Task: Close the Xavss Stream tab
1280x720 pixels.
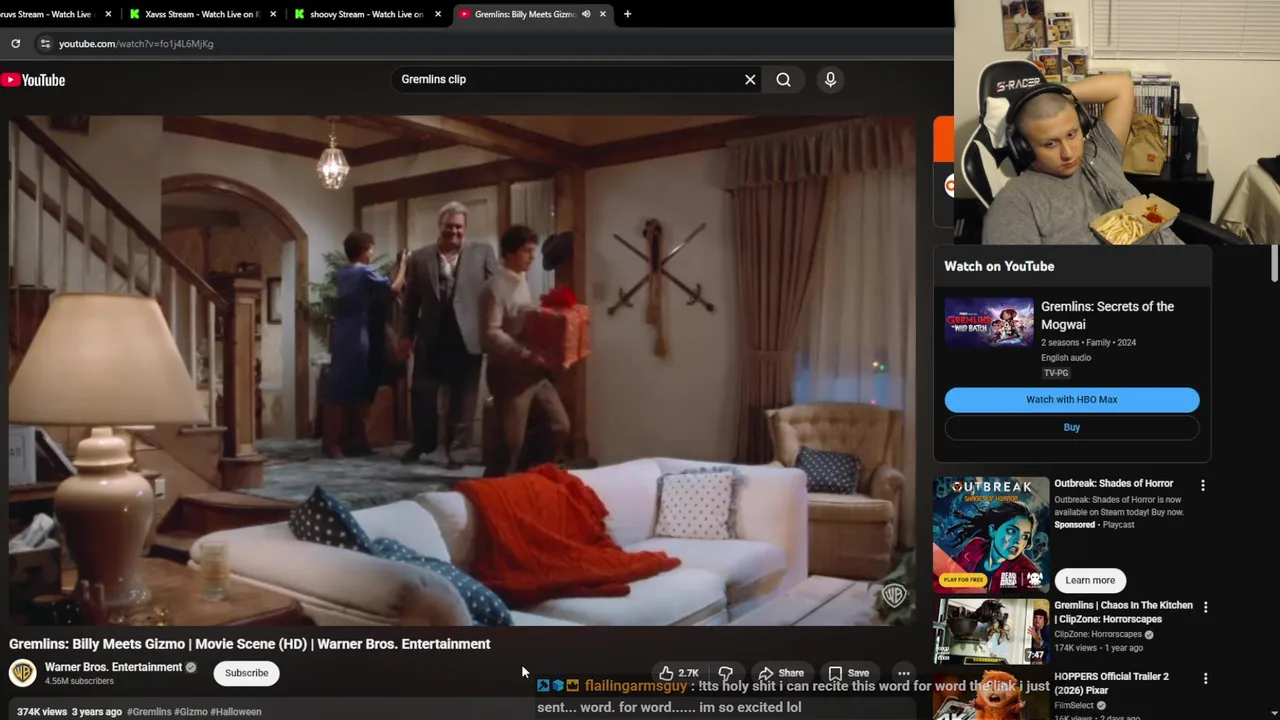Action: (x=273, y=14)
